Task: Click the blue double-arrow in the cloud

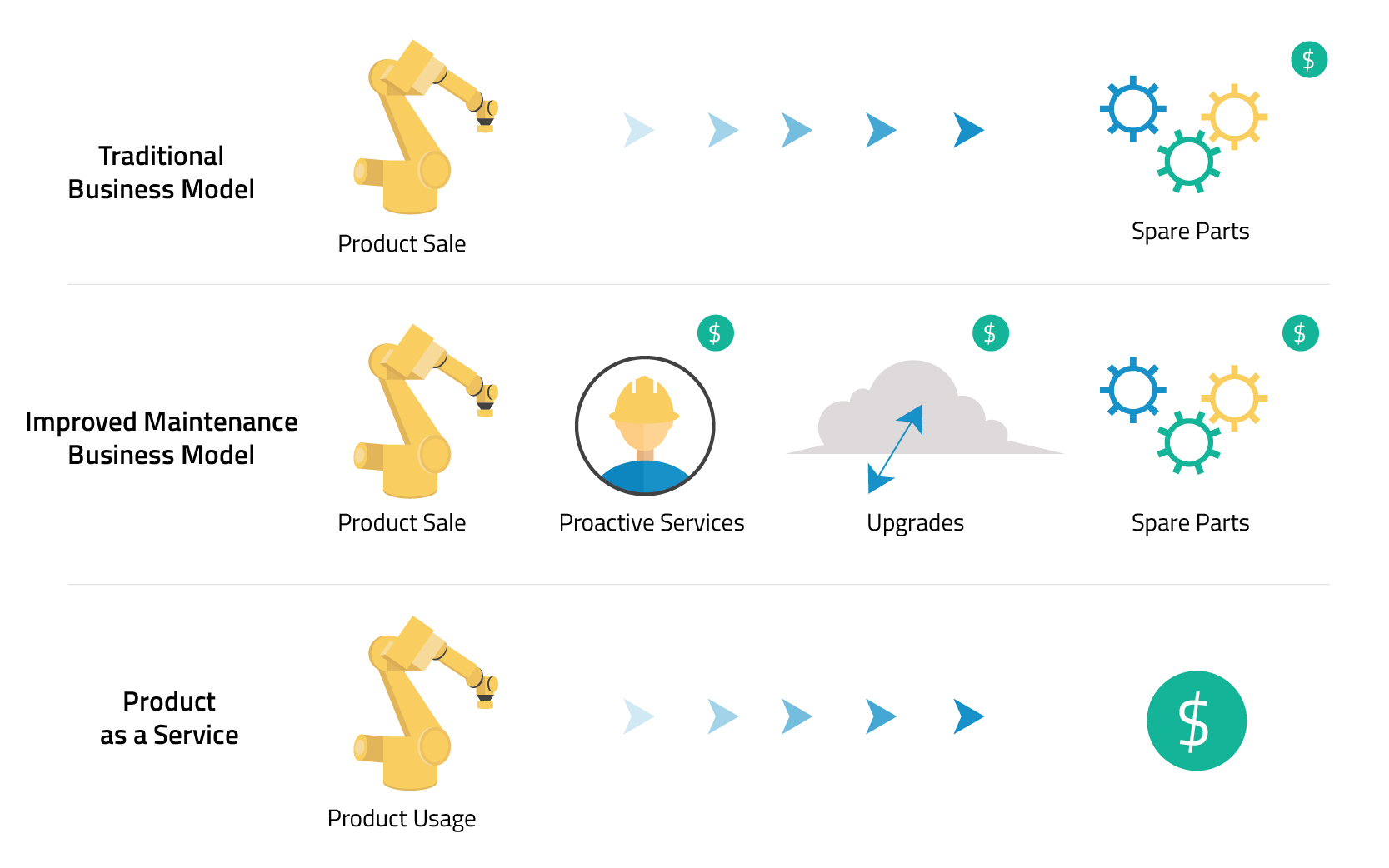Action: tap(895, 449)
